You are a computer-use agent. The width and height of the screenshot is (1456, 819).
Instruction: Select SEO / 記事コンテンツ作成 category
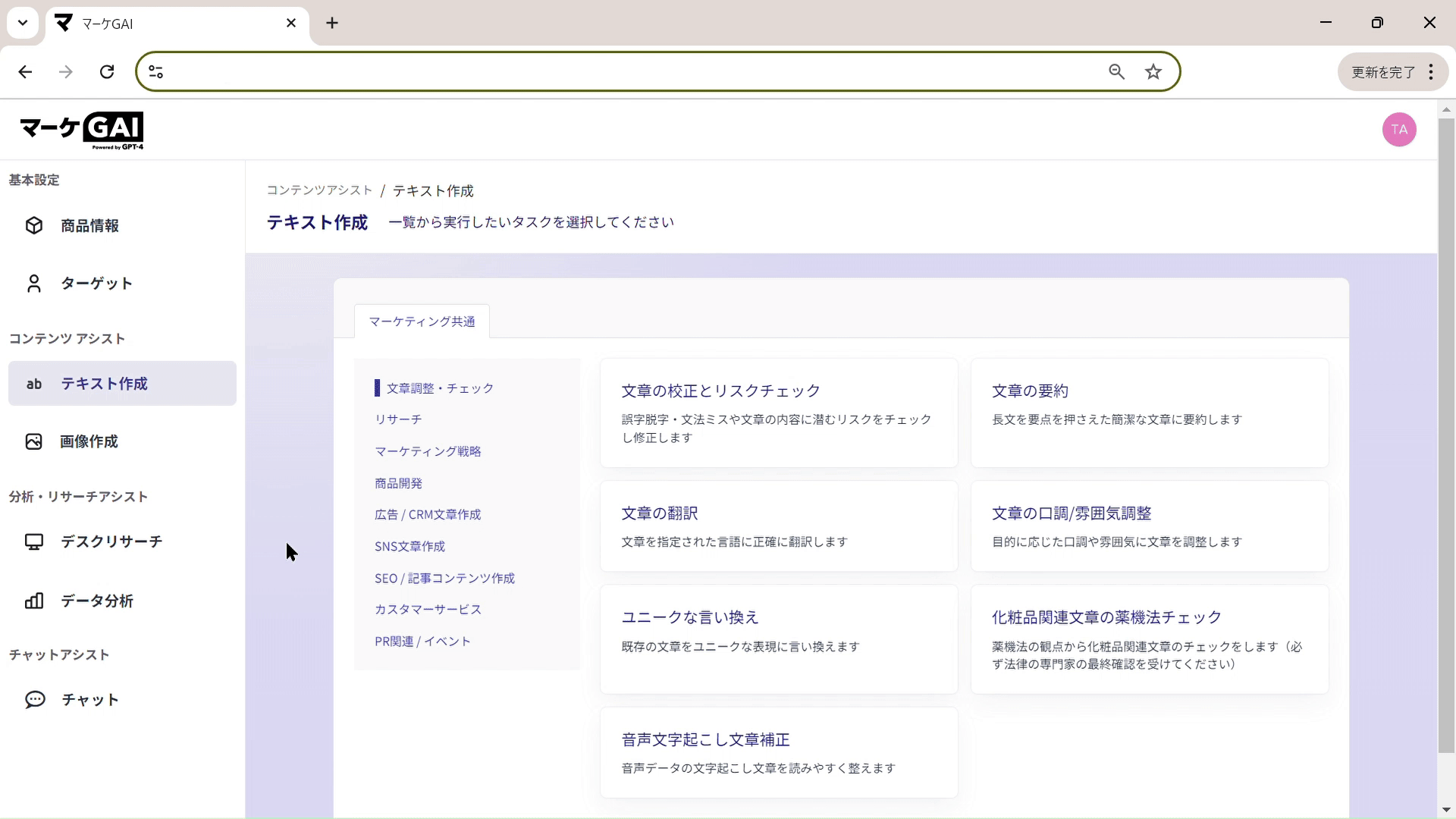(x=444, y=578)
